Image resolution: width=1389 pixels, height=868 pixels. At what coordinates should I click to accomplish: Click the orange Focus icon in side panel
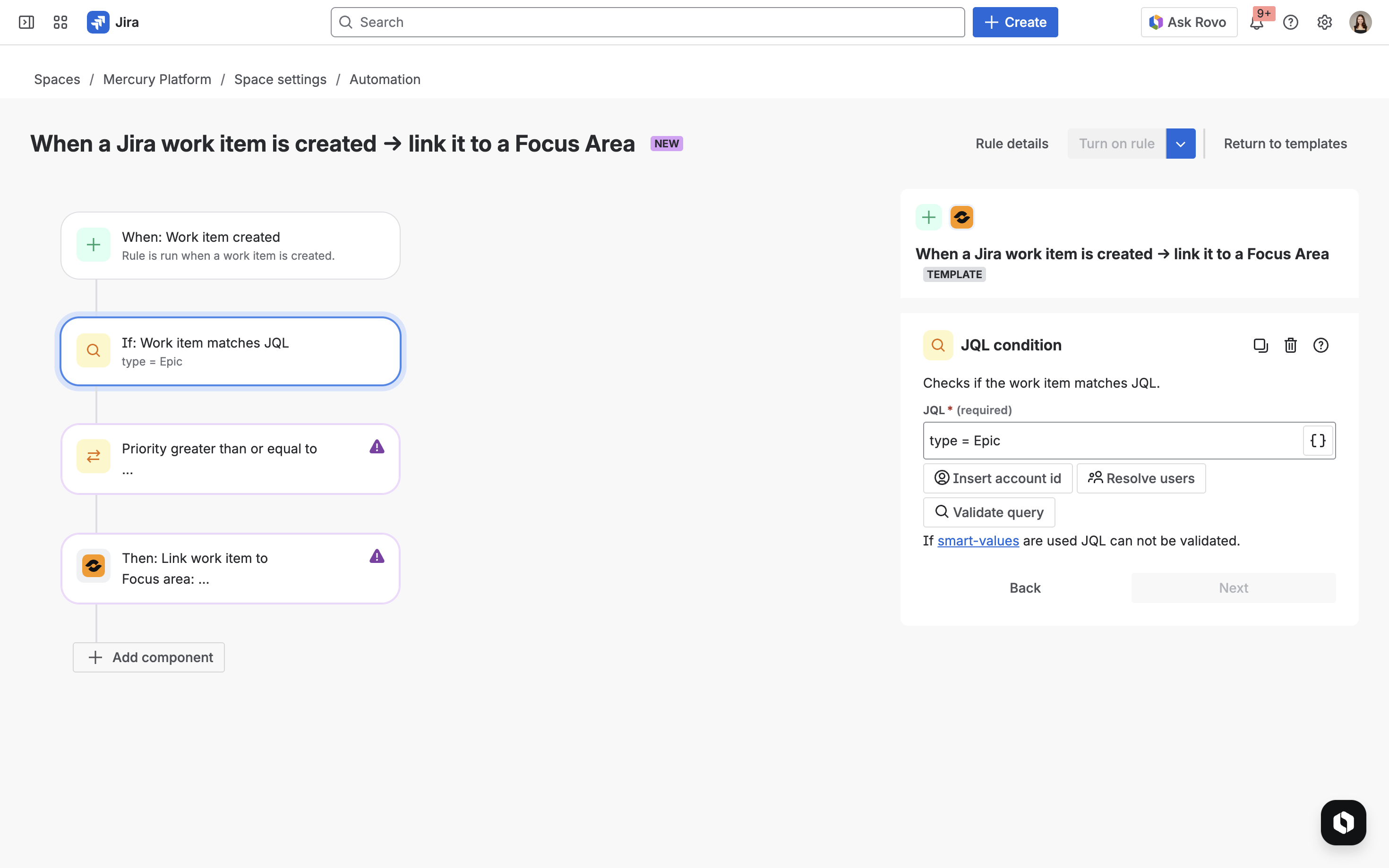[x=962, y=218]
